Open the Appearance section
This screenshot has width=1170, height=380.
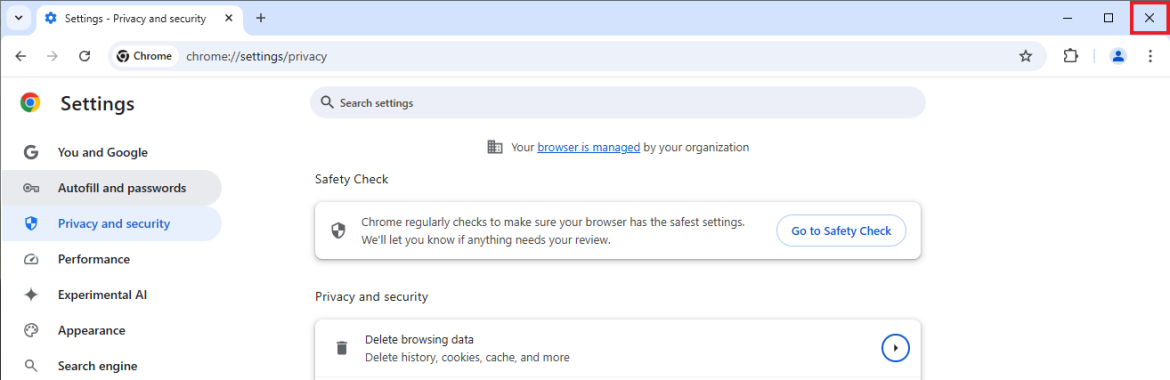(111, 330)
